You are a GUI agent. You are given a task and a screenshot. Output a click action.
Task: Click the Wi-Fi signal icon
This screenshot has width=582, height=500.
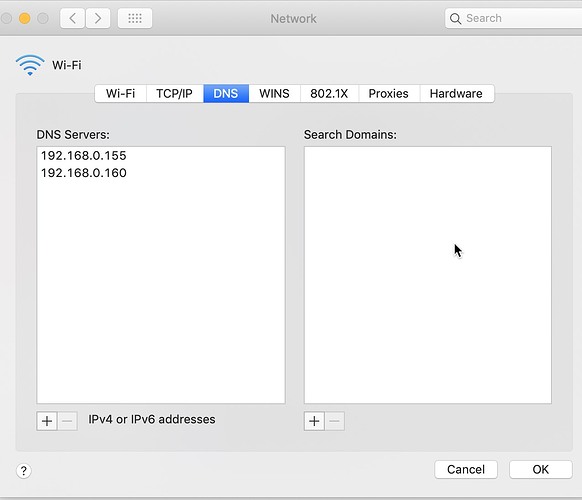(30, 65)
